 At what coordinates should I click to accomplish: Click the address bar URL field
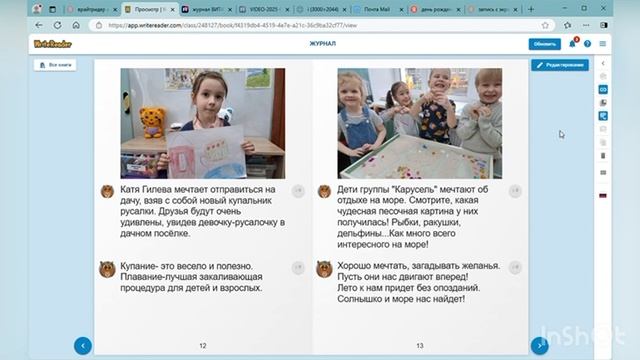click(322, 25)
